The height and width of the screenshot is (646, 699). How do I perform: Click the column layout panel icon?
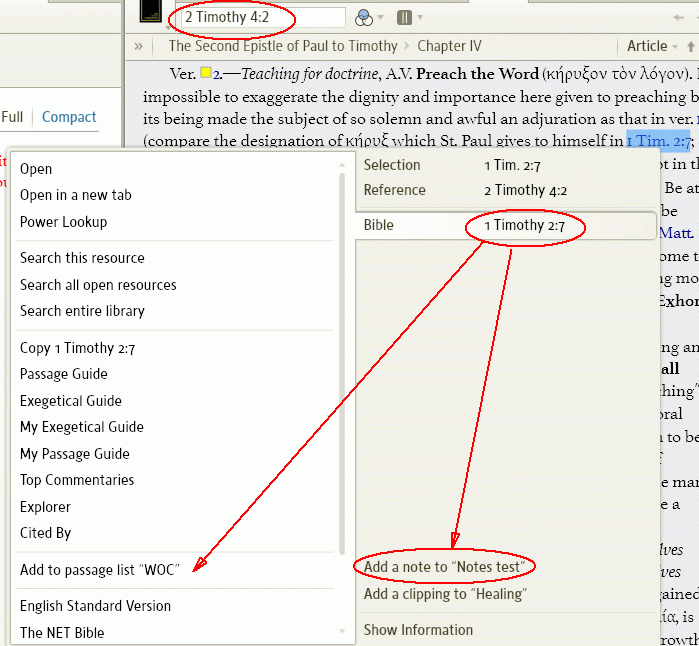pos(404,18)
